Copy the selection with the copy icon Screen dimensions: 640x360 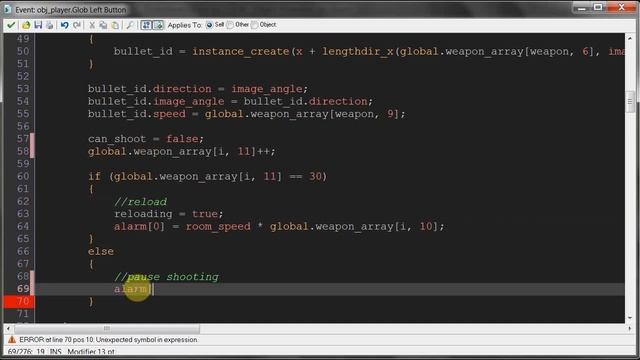pyautogui.click(x=103, y=25)
